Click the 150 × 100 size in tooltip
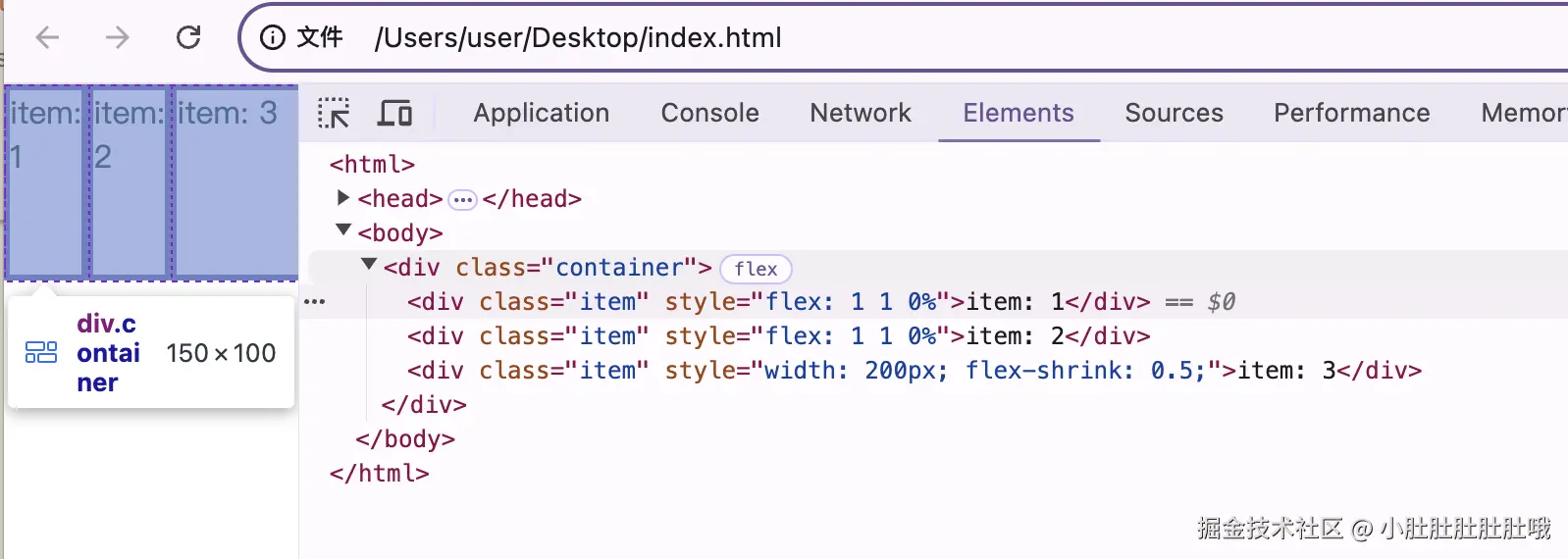1568x559 pixels. (221, 353)
